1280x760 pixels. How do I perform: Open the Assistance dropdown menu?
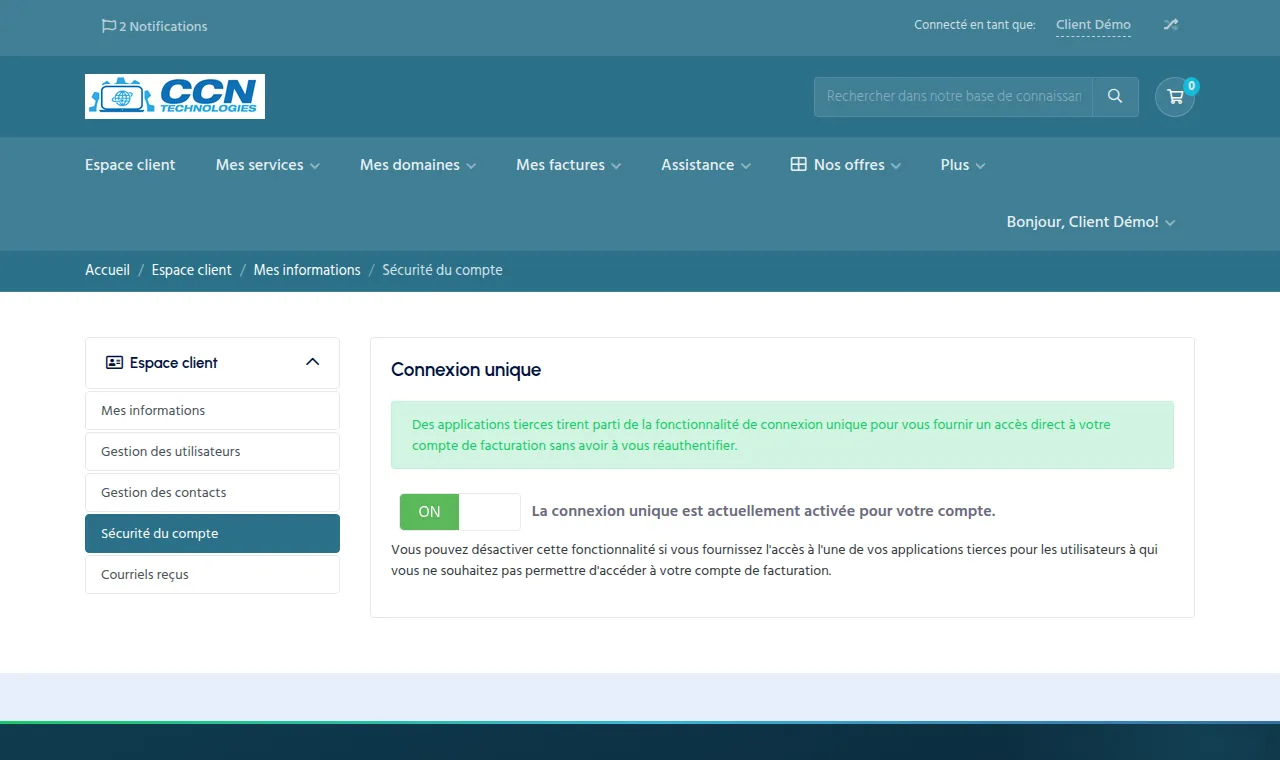click(x=706, y=165)
